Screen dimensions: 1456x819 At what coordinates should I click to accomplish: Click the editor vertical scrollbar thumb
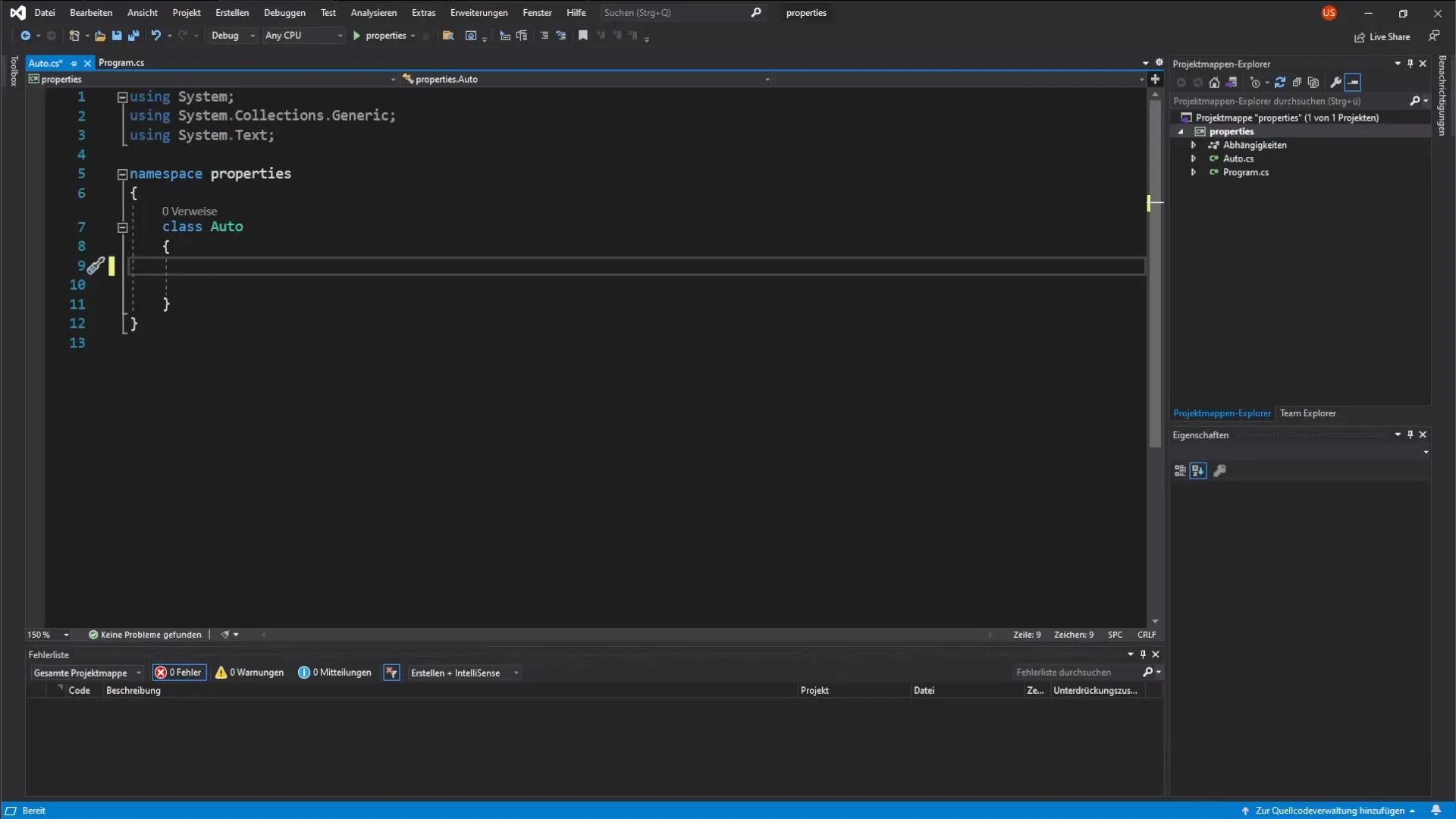[1155, 273]
